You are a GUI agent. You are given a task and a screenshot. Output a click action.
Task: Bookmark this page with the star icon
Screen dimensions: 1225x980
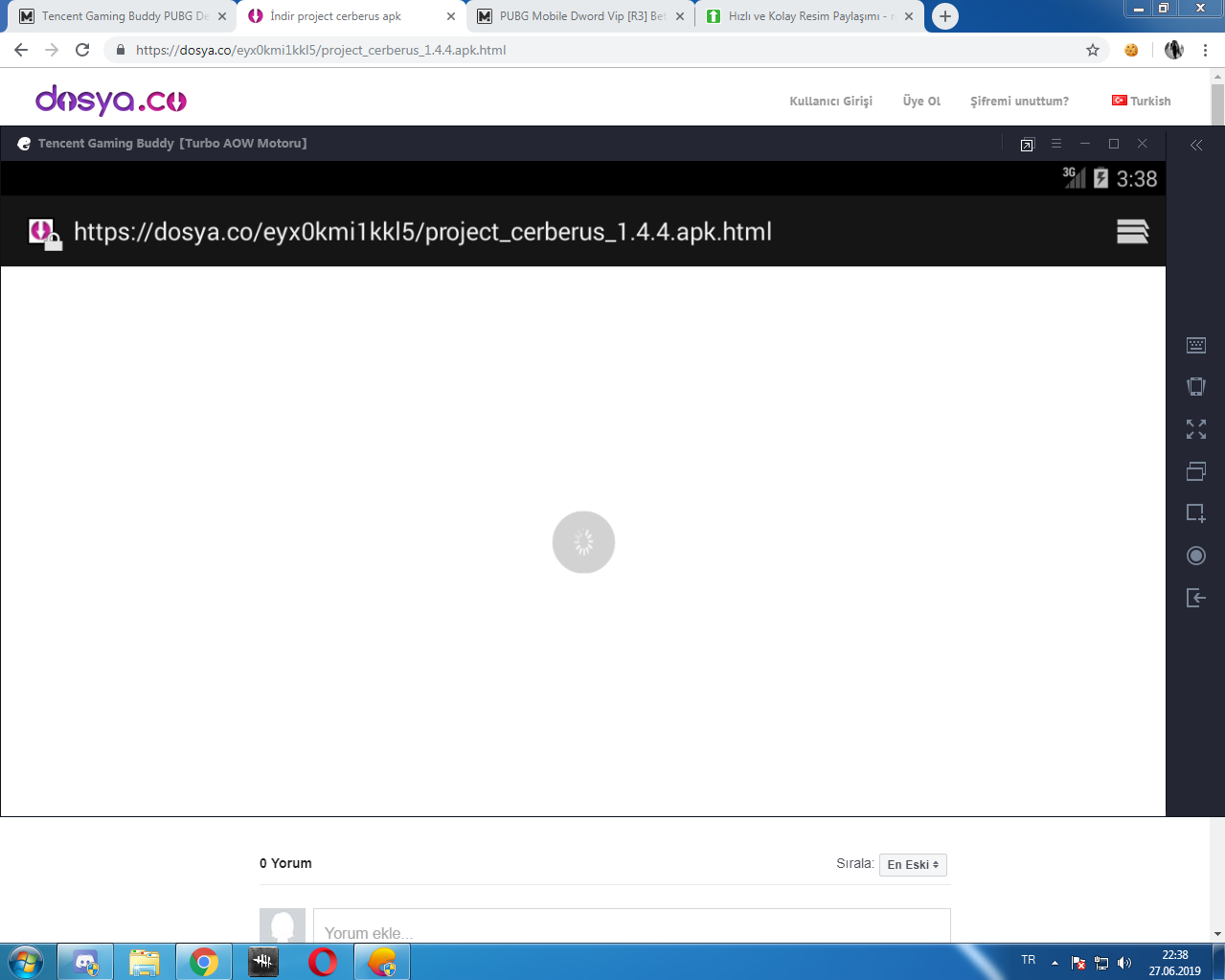tap(1092, 50)
